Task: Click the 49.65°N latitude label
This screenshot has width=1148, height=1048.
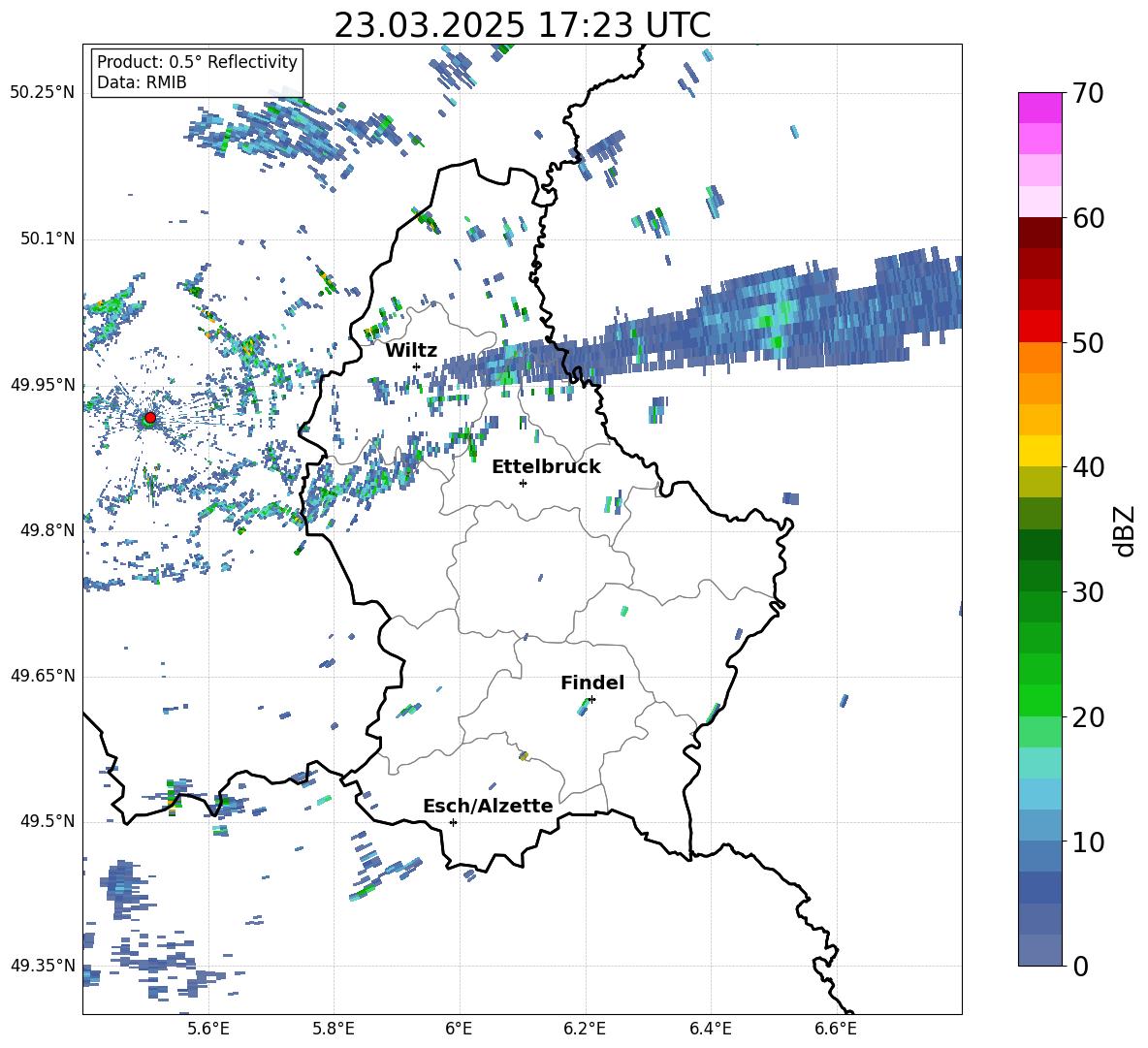Action: point(43,676)
